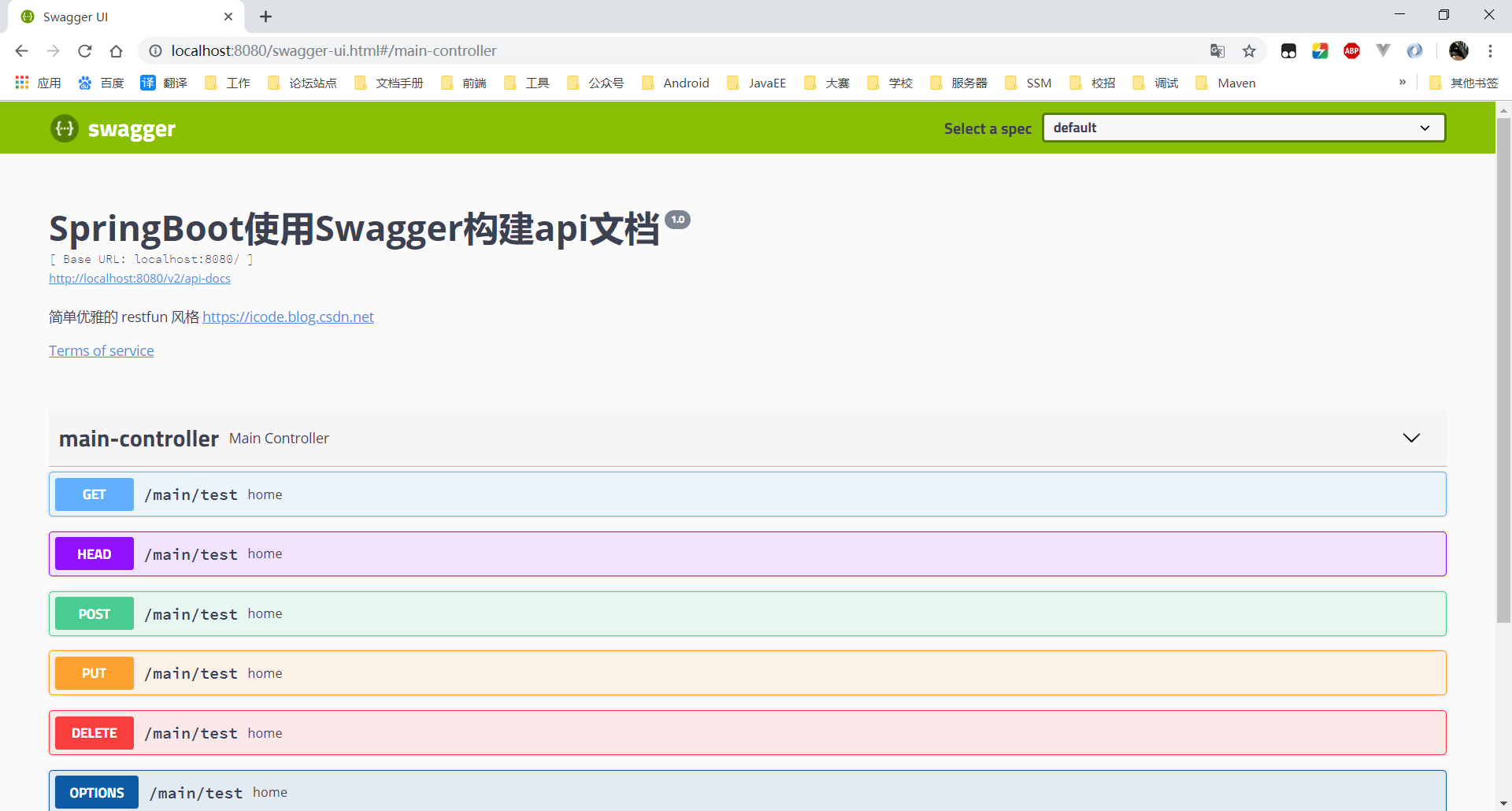Open the 工作 bookmark folder
This screenshot has width=1512, height=811.
coord(227,83)
